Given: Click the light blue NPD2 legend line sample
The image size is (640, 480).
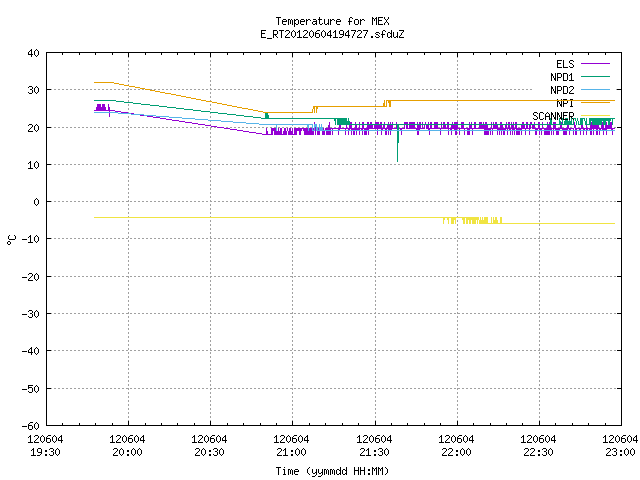Looking at the screenshot, I should coord(595,90).
